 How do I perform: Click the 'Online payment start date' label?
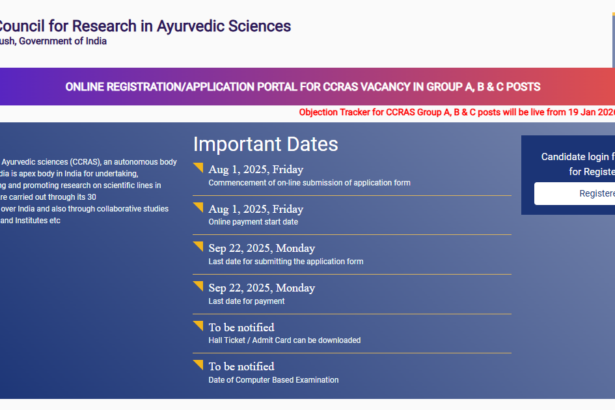[253, 222]
